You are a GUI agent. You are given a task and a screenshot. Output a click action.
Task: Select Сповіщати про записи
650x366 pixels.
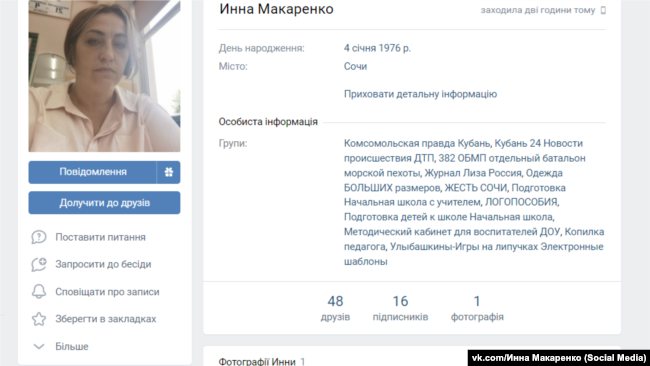pos(107,292)
